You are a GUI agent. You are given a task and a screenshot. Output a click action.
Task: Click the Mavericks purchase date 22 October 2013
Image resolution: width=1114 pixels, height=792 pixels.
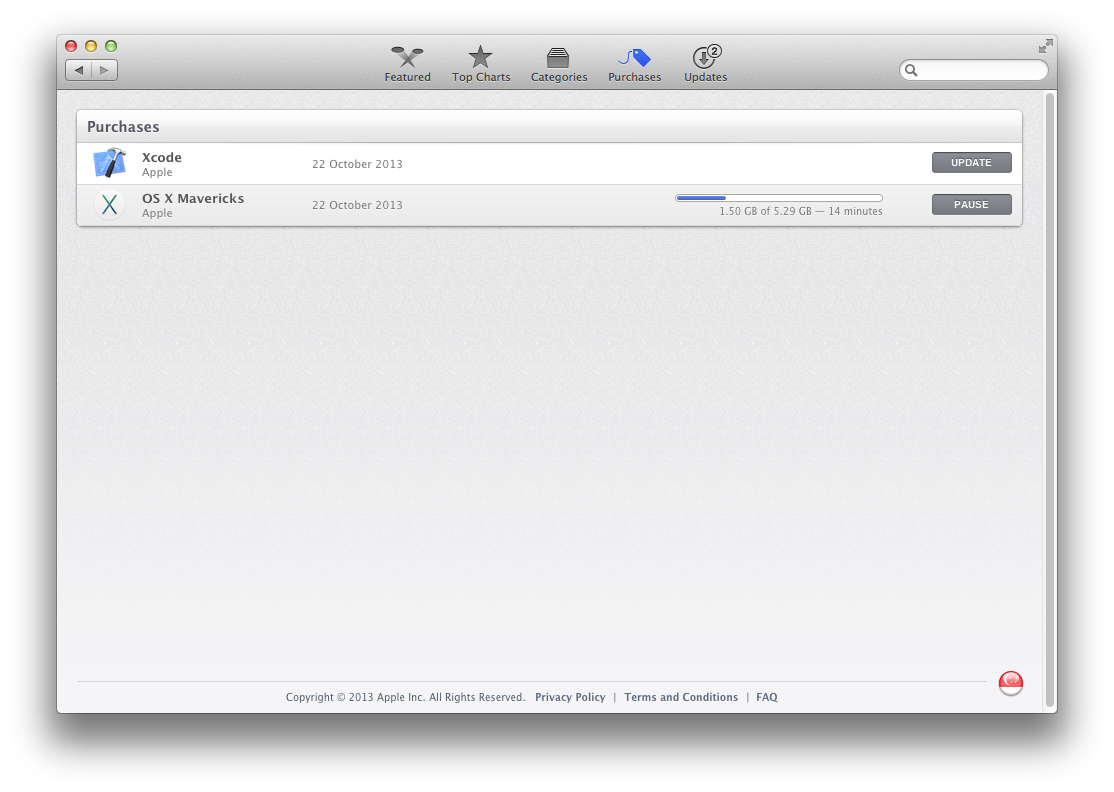pyautogui.click(x=357, y=205)
